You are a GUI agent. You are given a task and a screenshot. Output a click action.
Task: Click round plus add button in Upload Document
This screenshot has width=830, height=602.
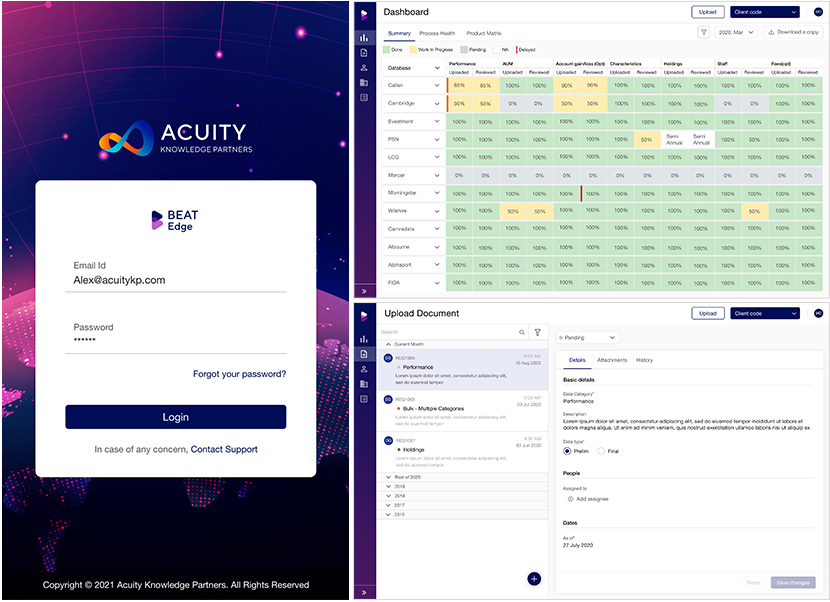click(x=534, y=579)
